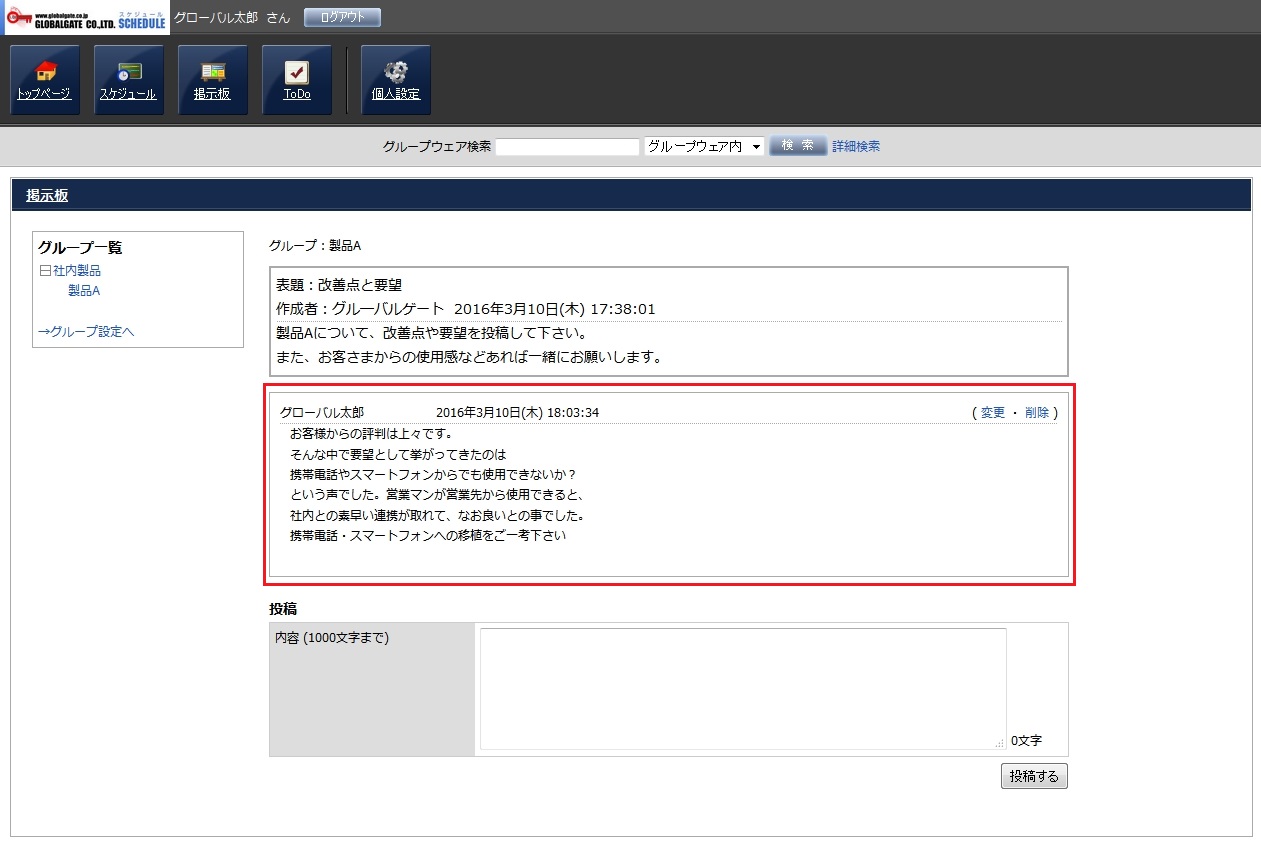Open the グループウェア内 search scope dropdown
This screenshot has width=1261, height=841.
(x=704, y=147)
